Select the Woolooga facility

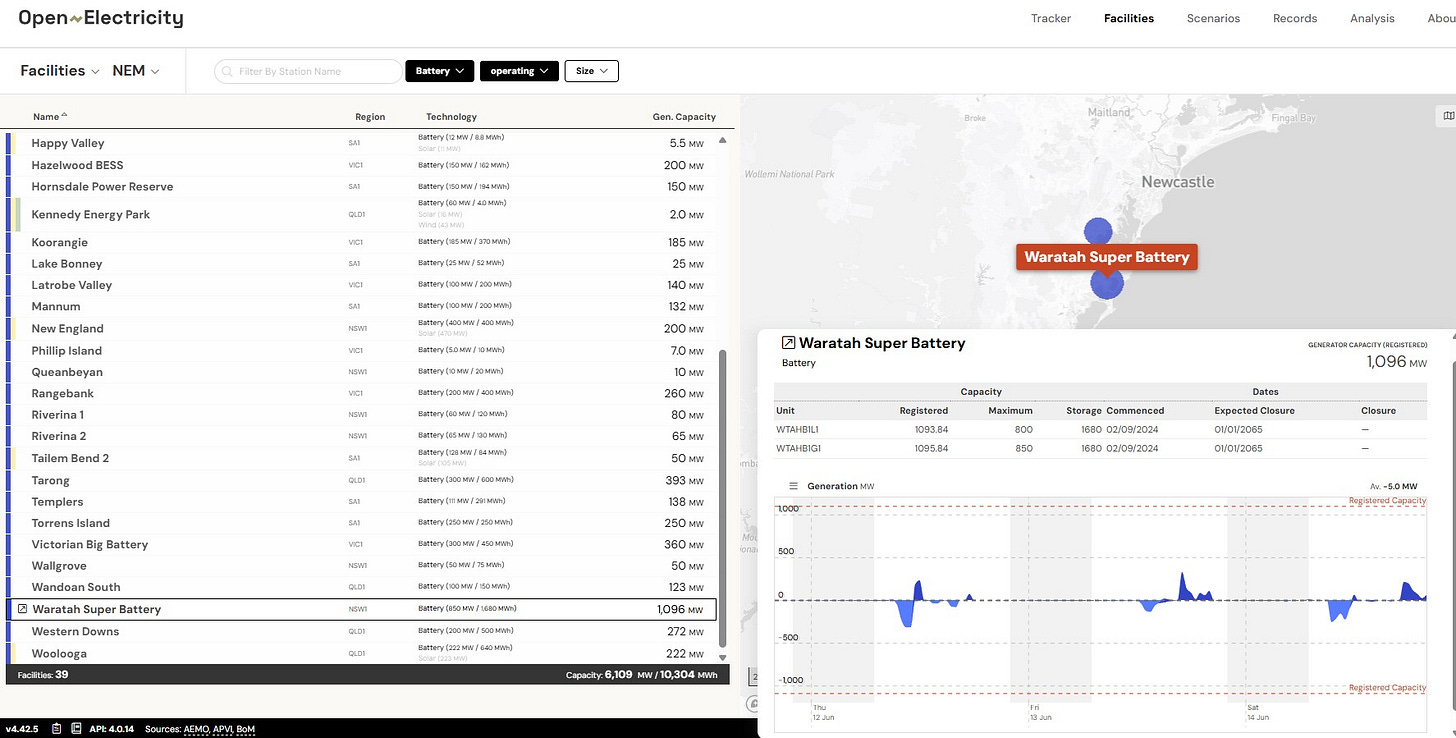361,654
